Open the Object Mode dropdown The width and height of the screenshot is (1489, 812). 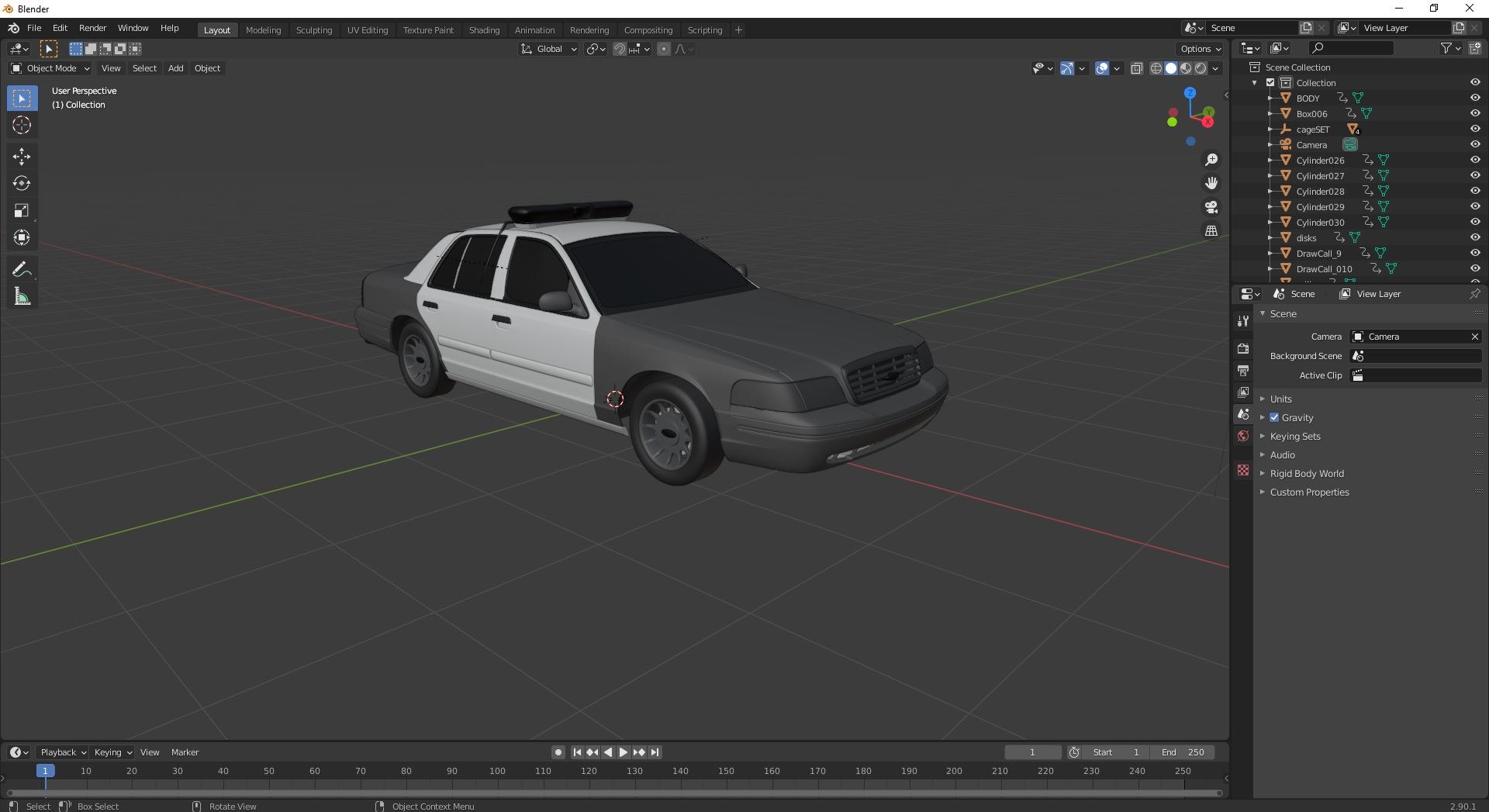[x=50, y=68]
